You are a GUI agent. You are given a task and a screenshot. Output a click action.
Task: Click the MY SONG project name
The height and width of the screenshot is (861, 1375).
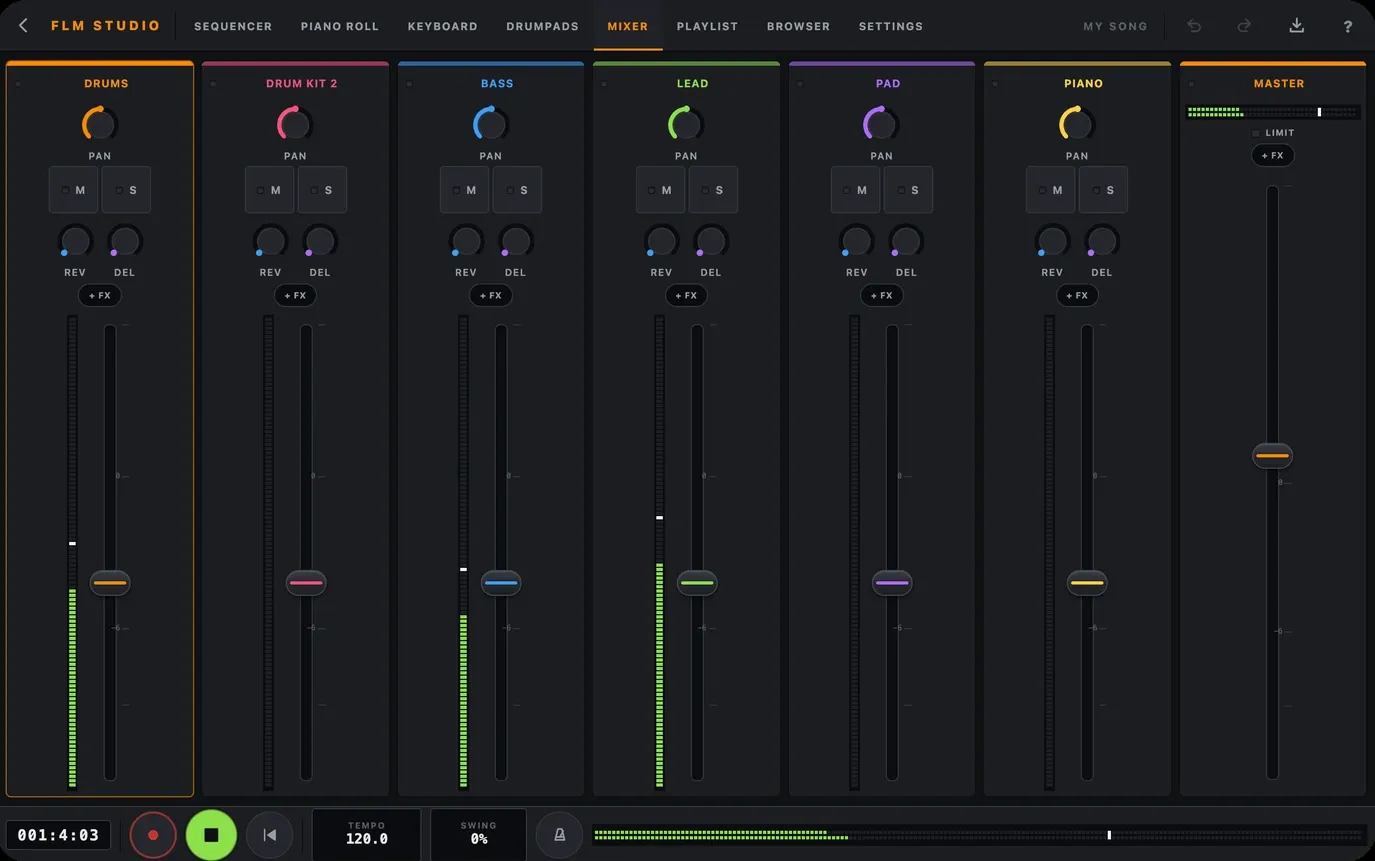point(1115,26)
